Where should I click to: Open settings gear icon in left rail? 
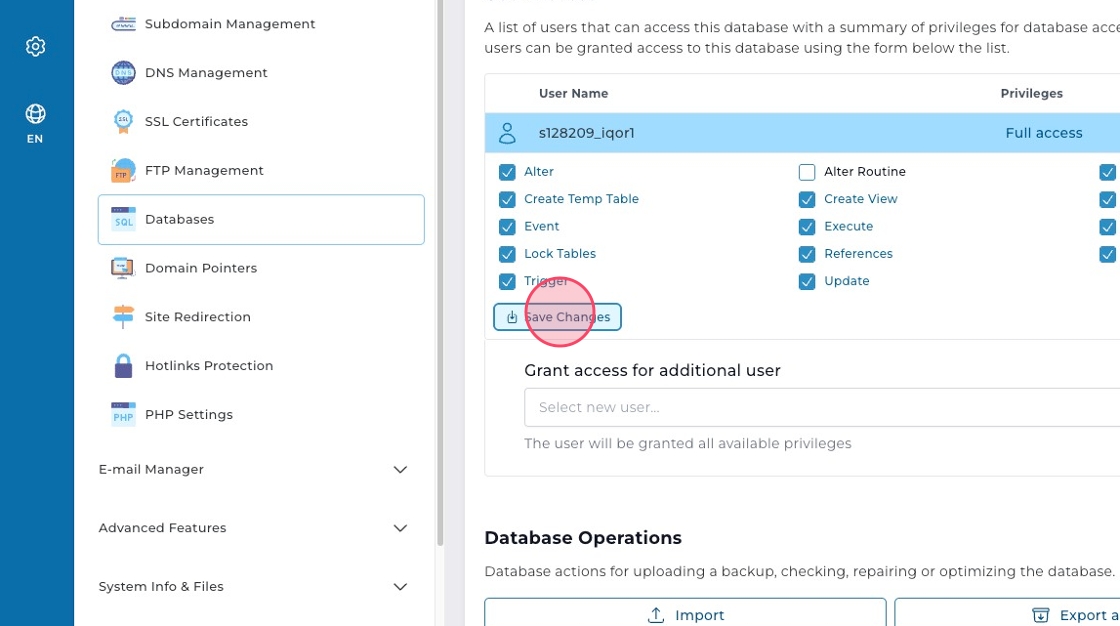36,46
